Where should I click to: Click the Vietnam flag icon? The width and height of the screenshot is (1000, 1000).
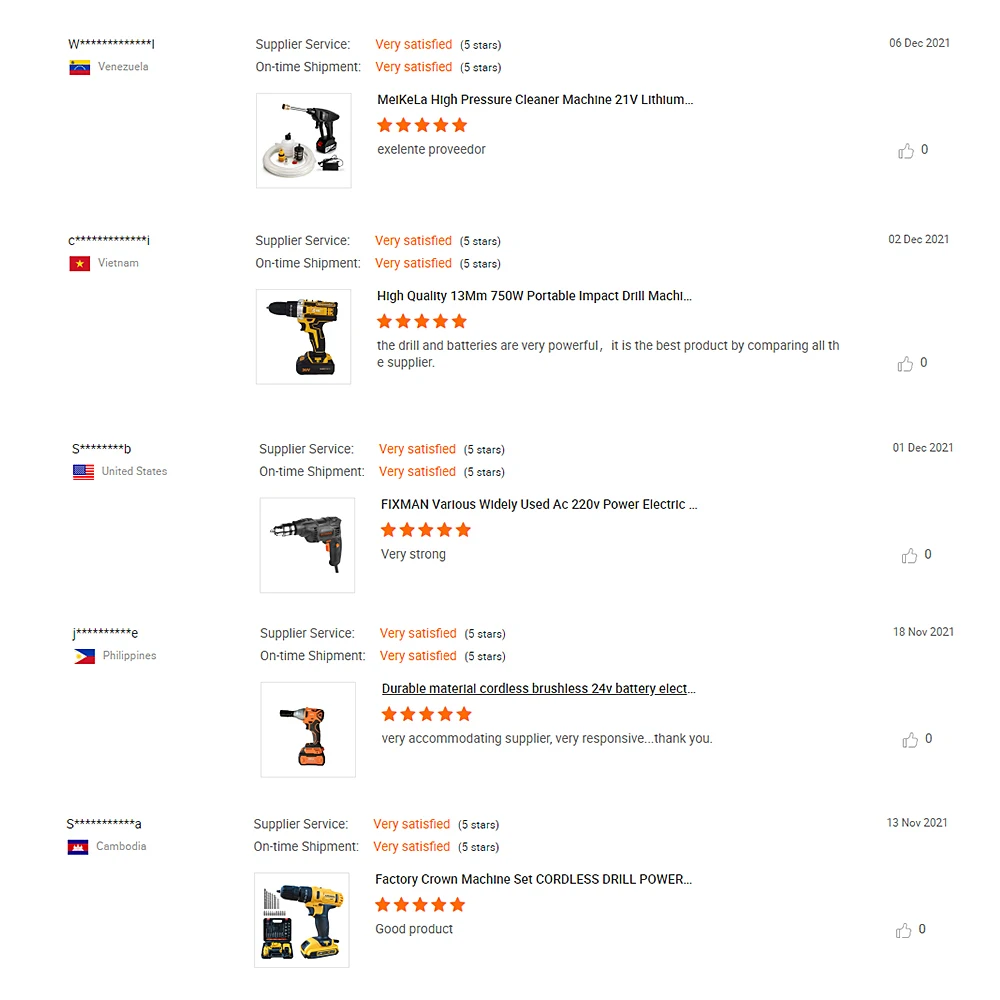click(x=80, y=263)
